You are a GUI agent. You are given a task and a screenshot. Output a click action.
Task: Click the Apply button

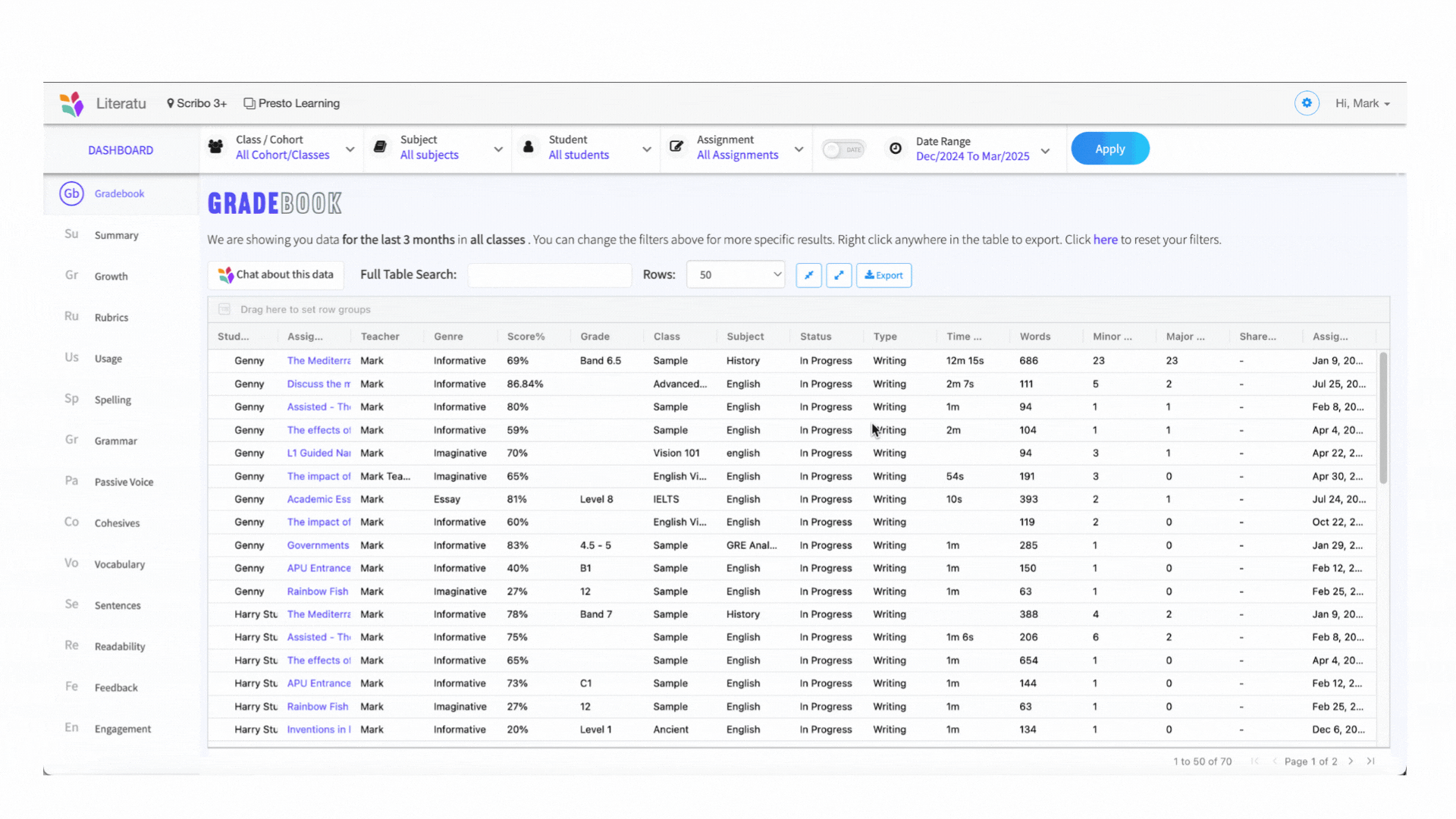tap(1109, 149)
